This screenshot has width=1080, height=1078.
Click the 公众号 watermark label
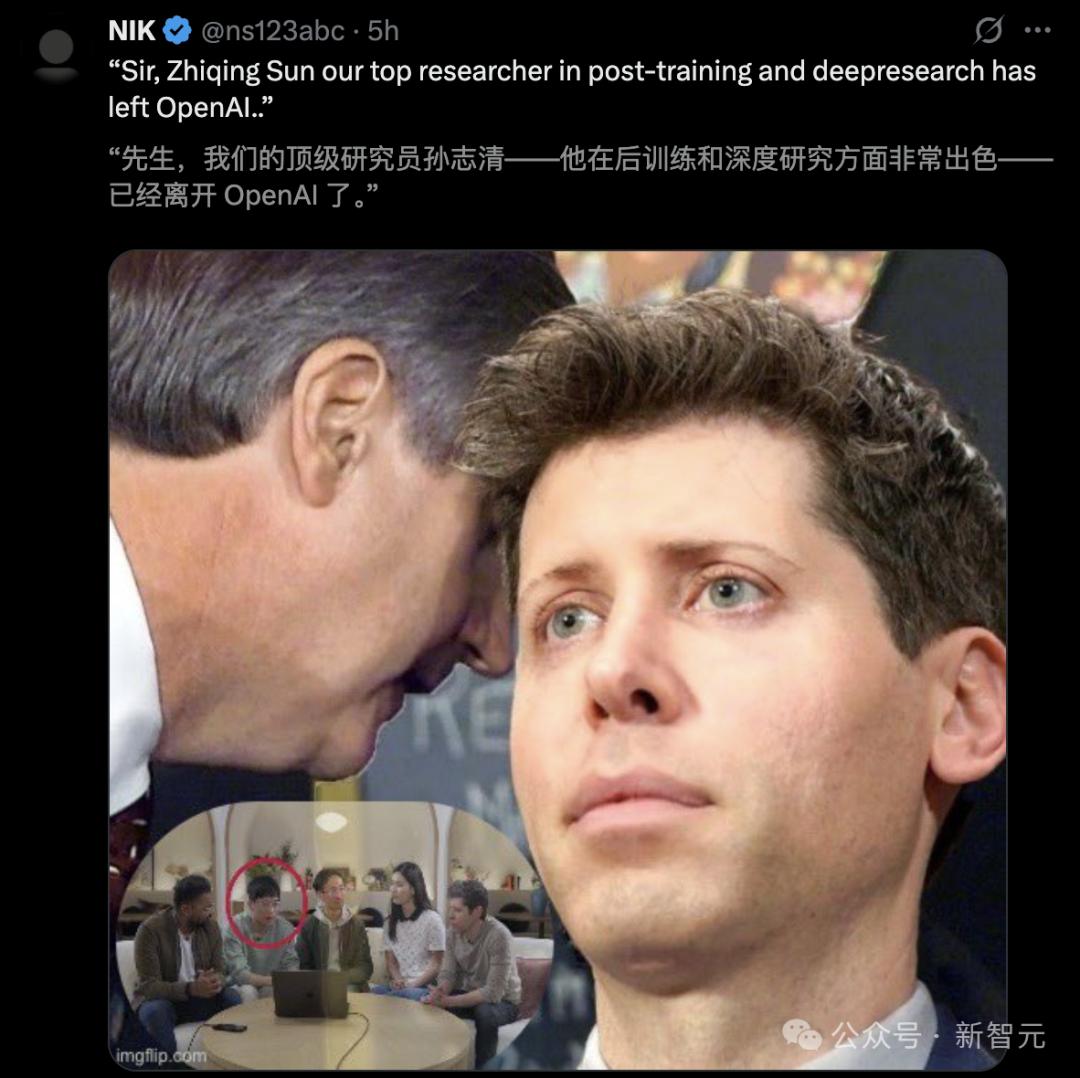pyautogui.click(x=875, y=1035)
